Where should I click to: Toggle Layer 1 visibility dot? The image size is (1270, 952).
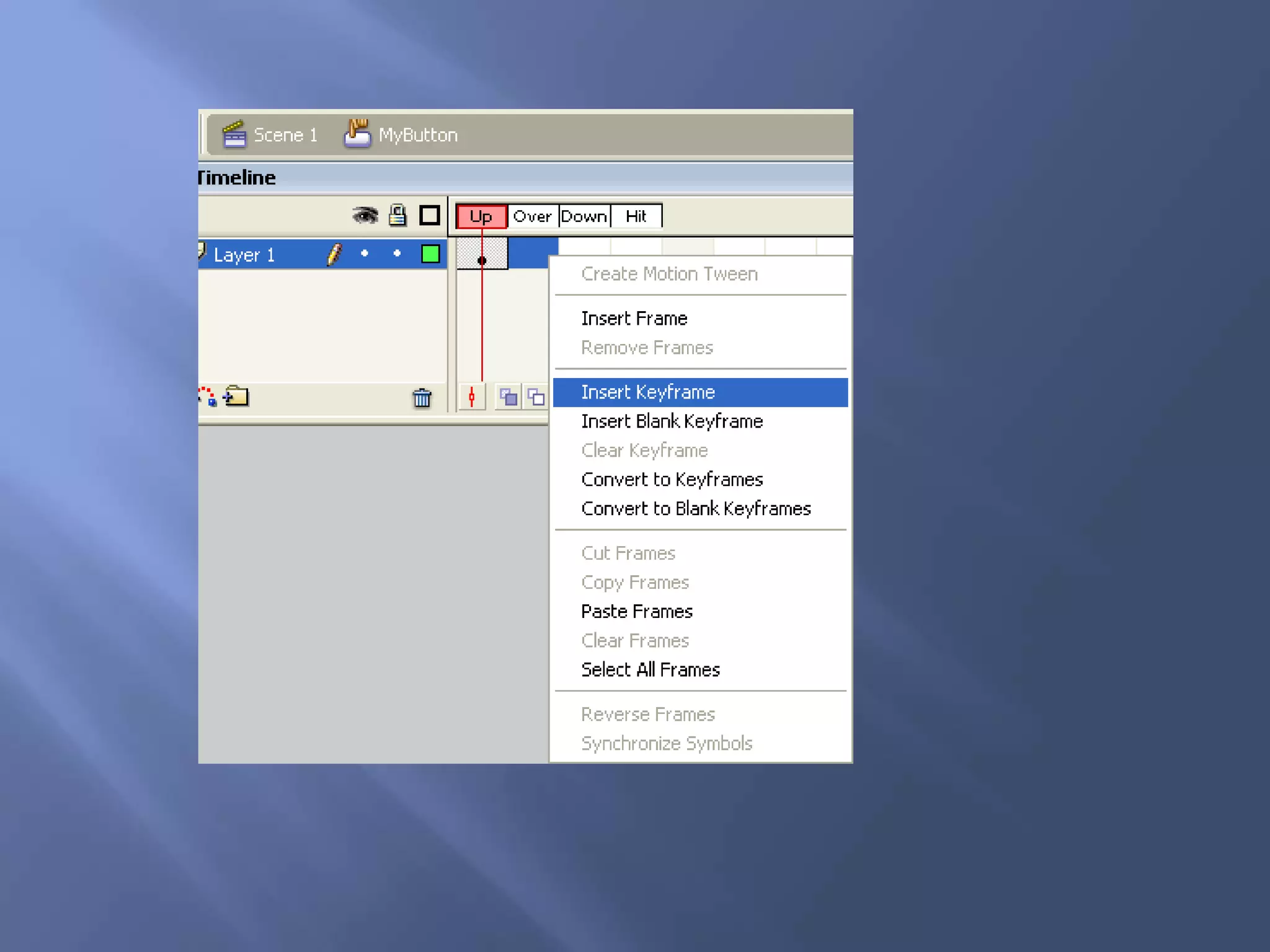[365, 253]
